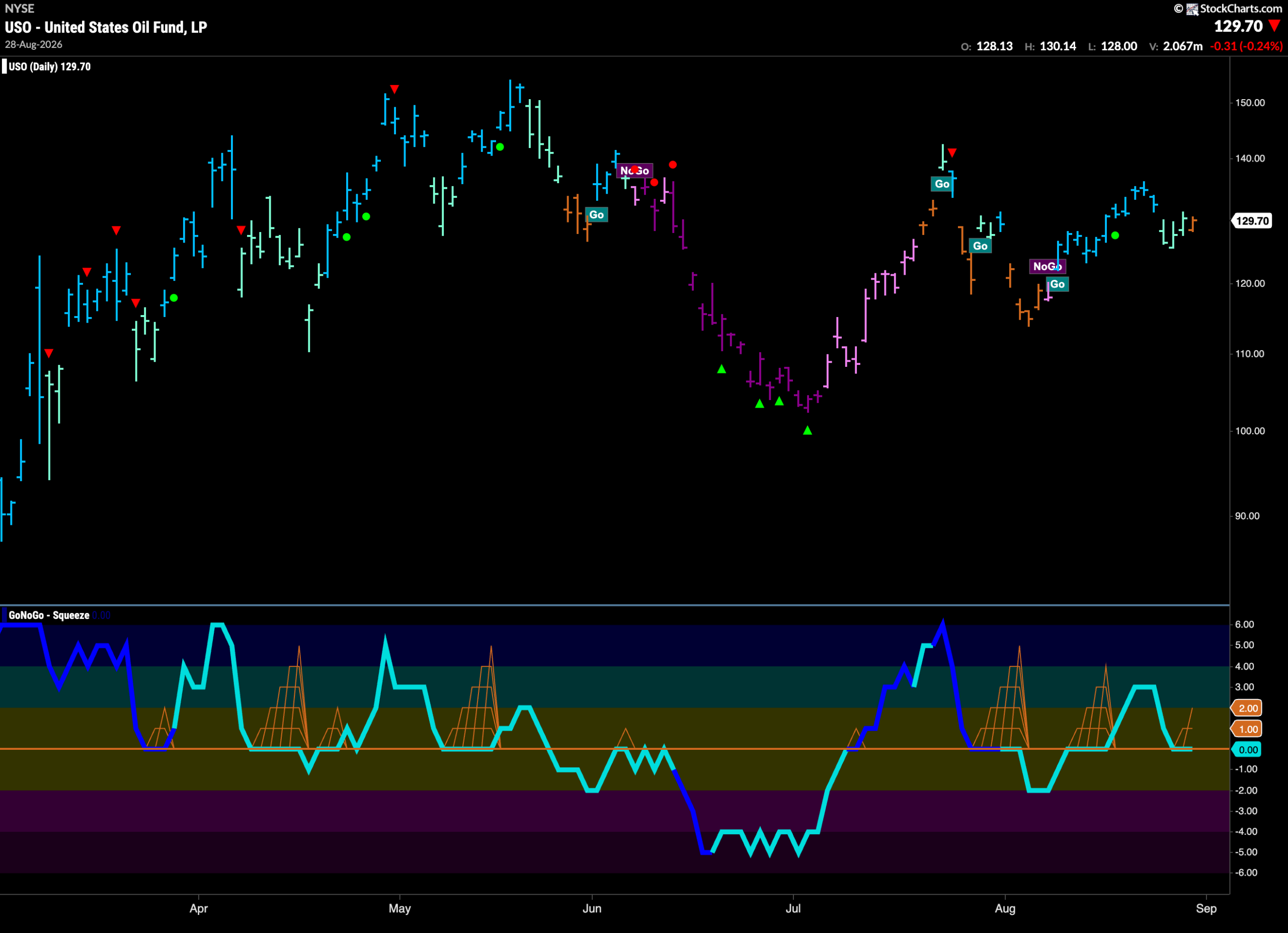Click the red triangle at late-July peak
The height and width of the screenshot is (933, 1288).
pos(952,152)
